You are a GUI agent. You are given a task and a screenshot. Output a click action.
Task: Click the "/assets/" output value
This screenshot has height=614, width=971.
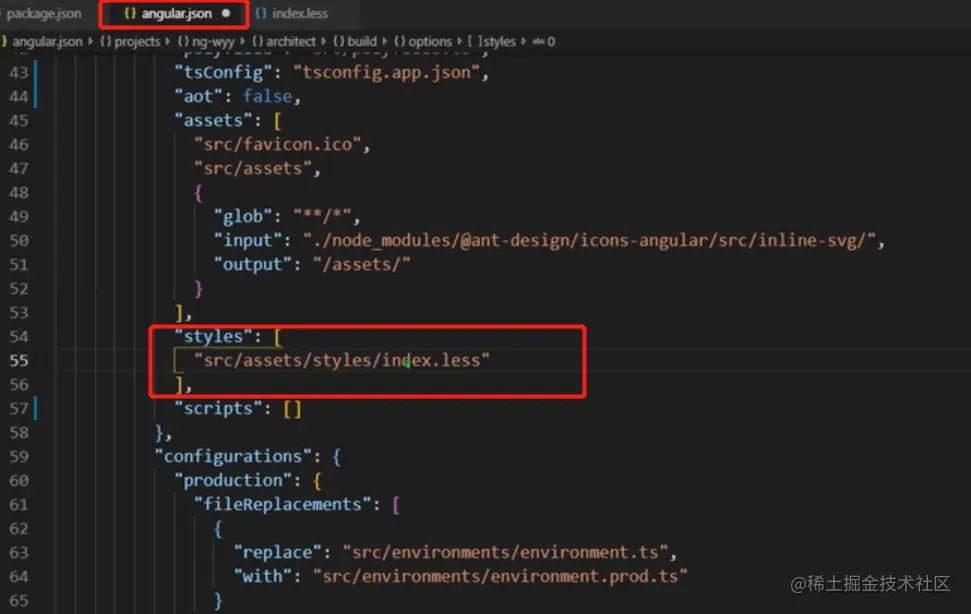[x=362, y=264]
